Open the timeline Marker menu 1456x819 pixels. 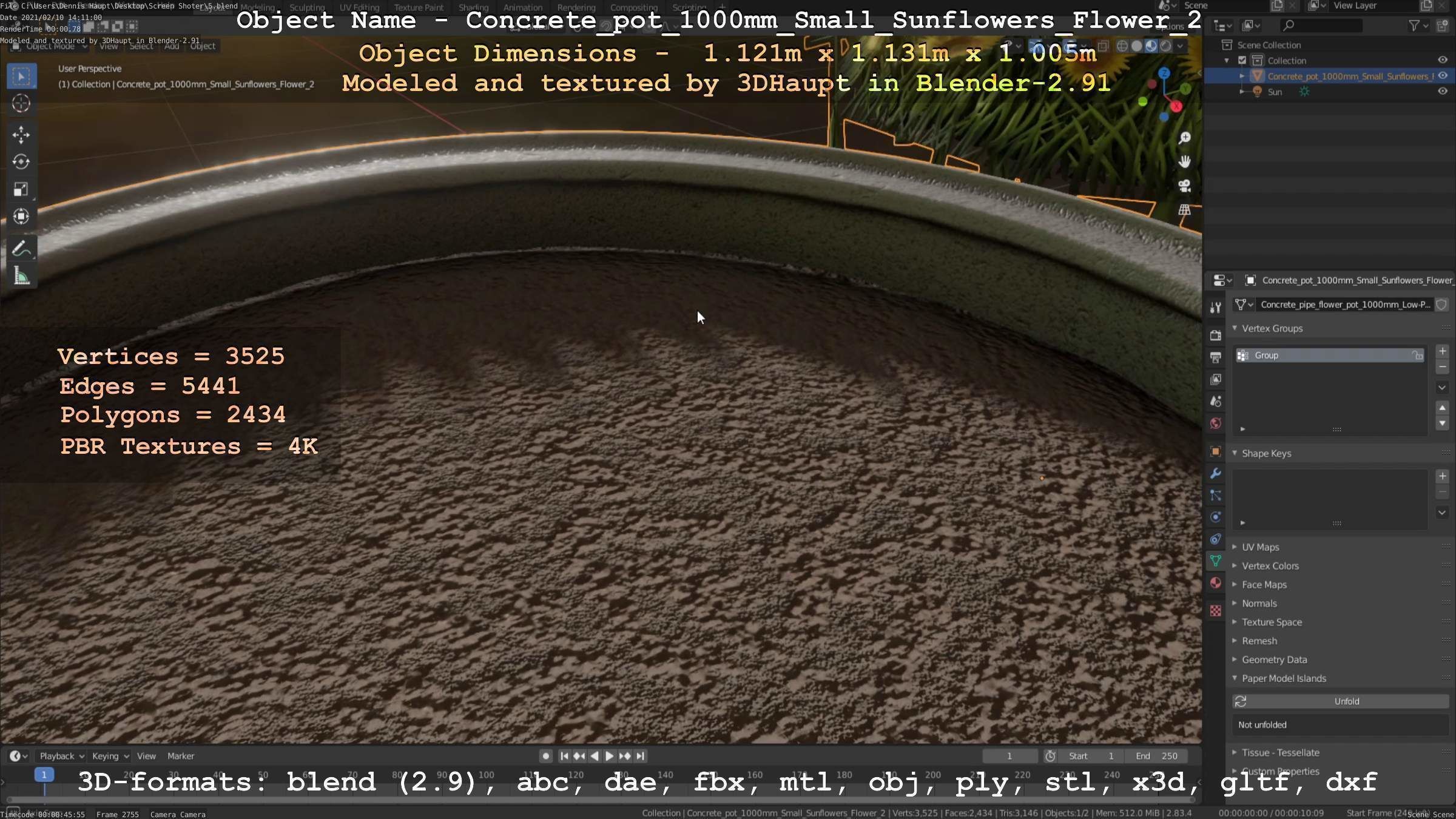(181, 756)
